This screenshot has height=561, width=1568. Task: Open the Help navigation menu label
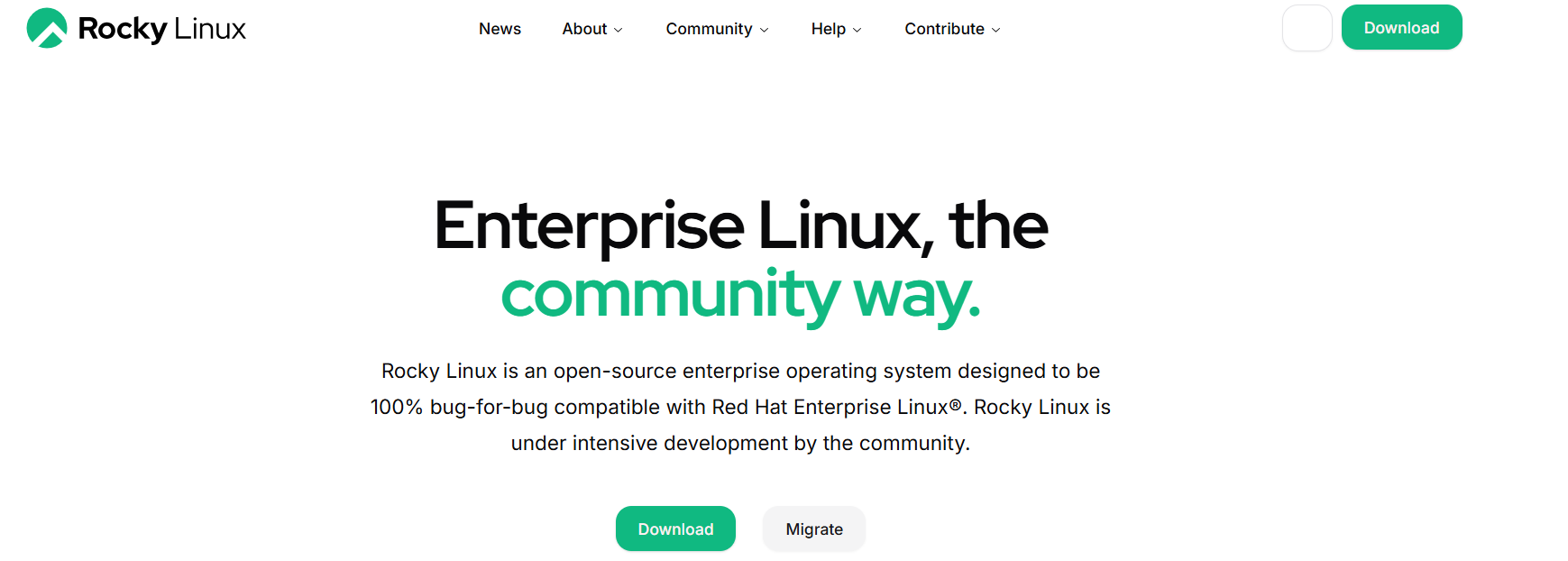[828, 29]
